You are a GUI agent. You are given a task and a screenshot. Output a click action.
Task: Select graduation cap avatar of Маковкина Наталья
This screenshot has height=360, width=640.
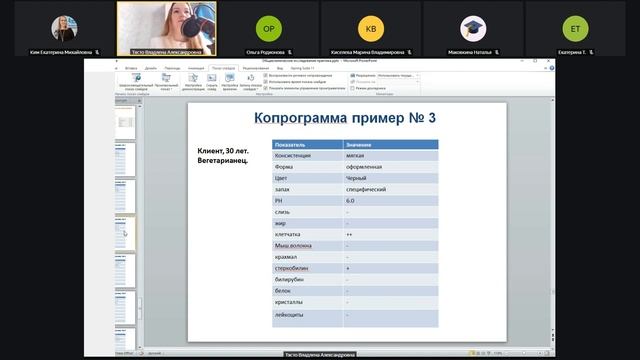tap(473, 29)
